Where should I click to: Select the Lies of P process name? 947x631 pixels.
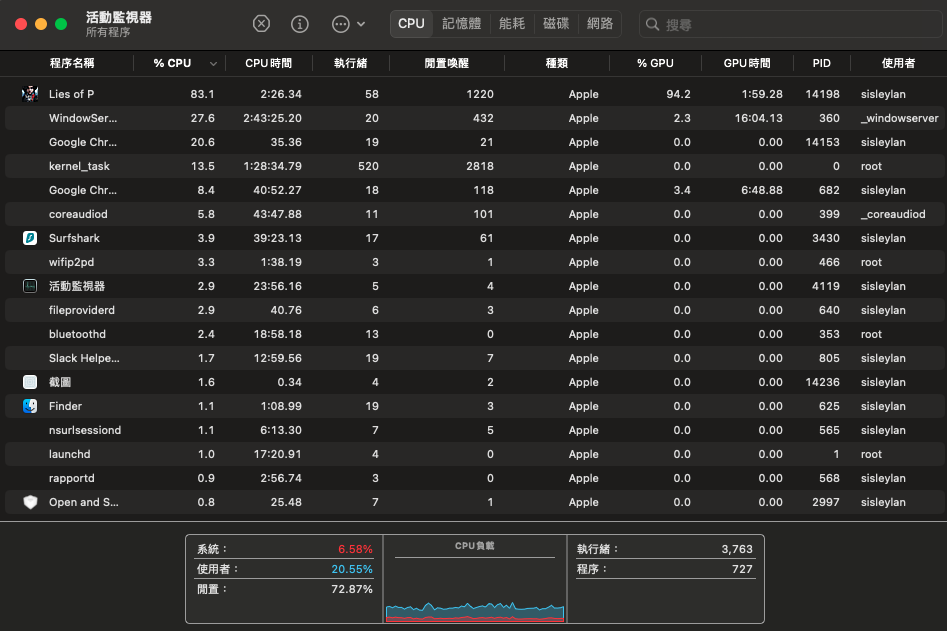tap(71, 94)
